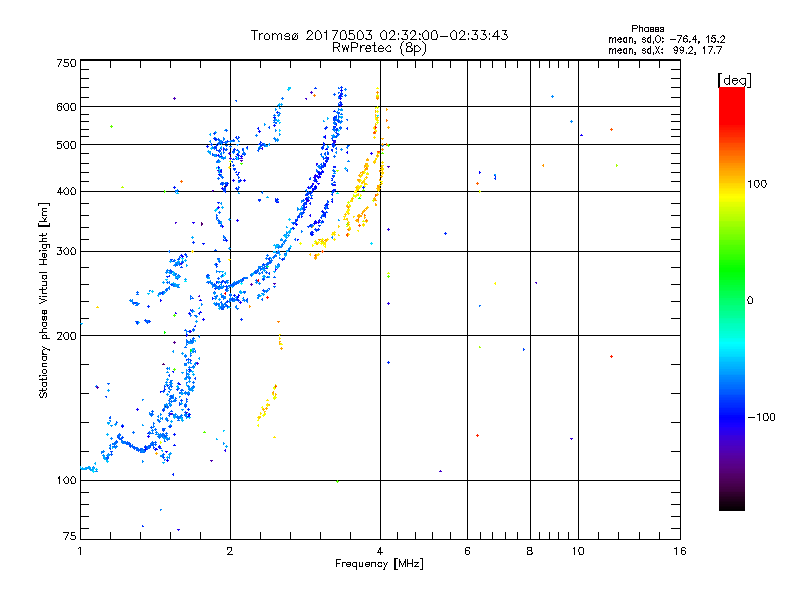Click the yellow echo cluster near 150 km
Screen dimensions: 800x600
[x=267, y=406]
